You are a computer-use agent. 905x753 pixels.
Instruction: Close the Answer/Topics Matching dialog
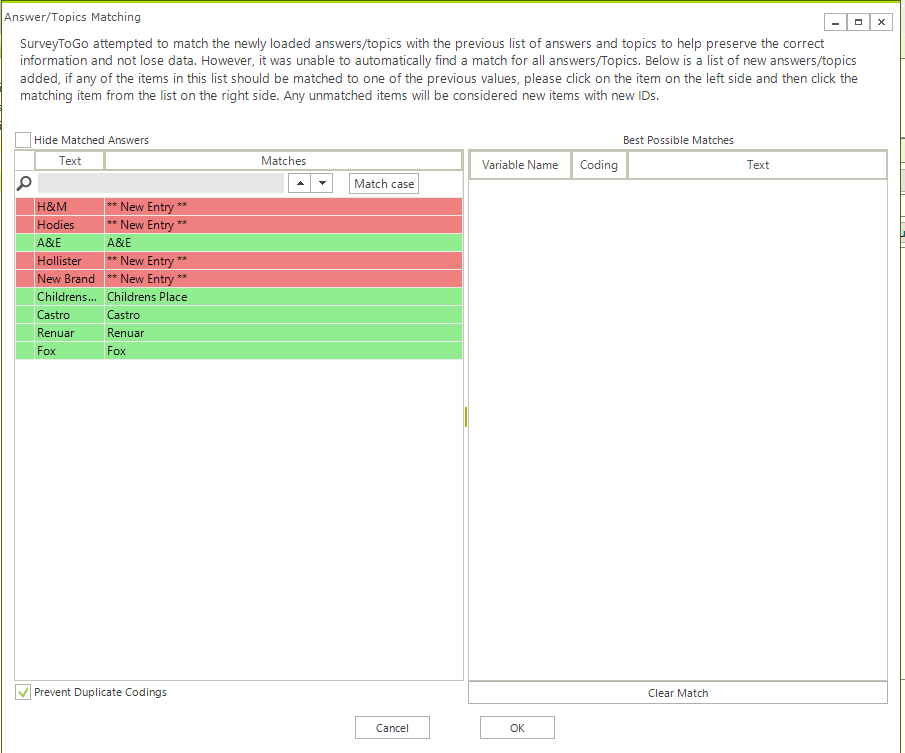click(881, 23)
